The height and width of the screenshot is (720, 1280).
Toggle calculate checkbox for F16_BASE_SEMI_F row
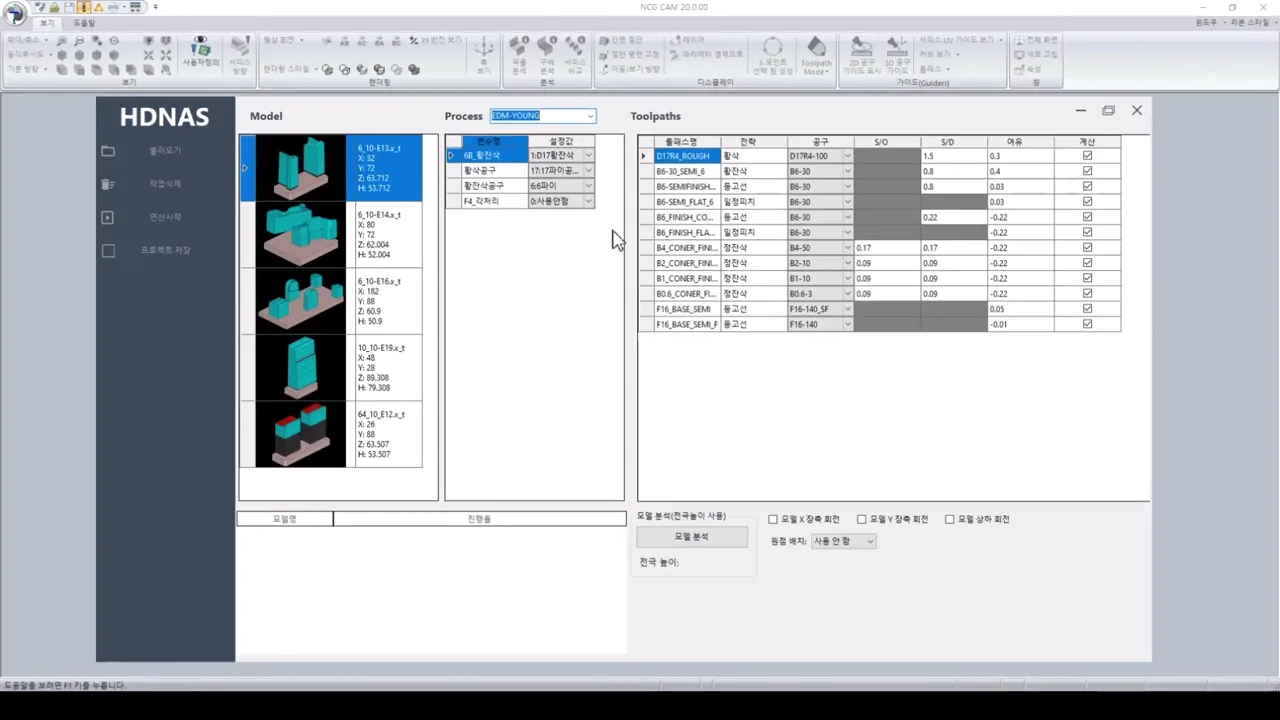coord(1087,324)
